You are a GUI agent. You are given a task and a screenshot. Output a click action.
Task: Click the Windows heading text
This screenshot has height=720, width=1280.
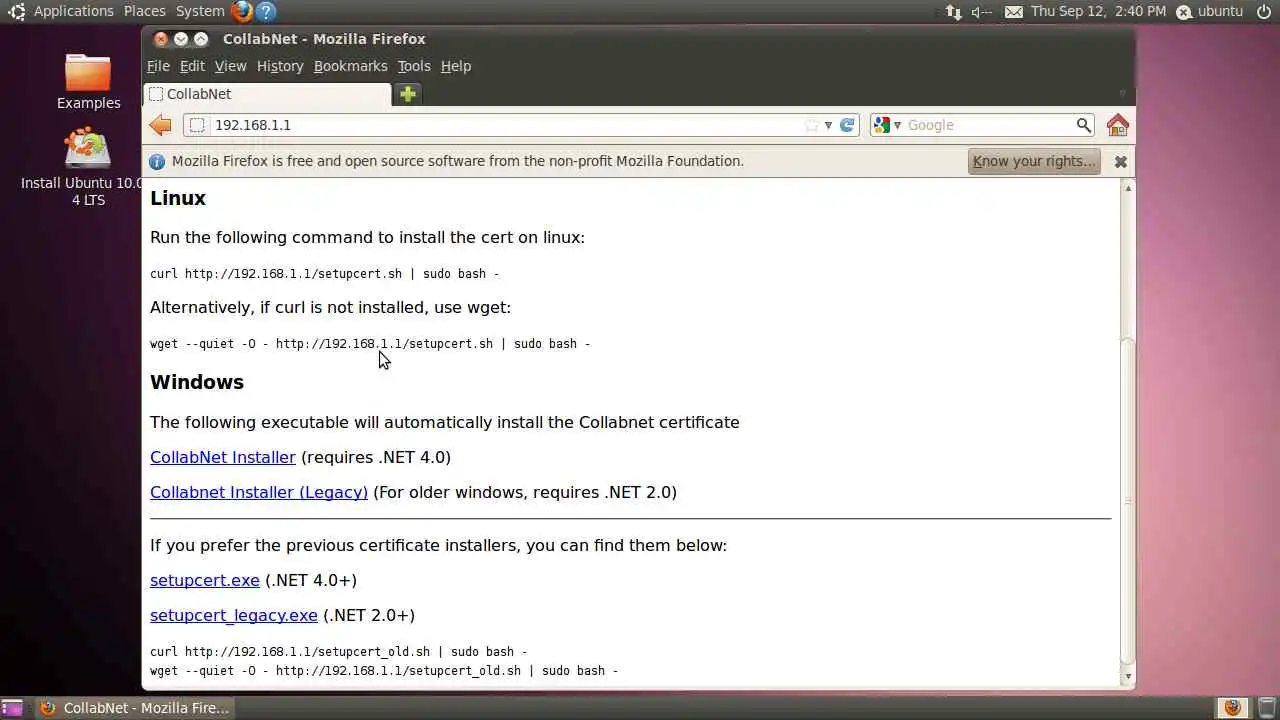197,382
